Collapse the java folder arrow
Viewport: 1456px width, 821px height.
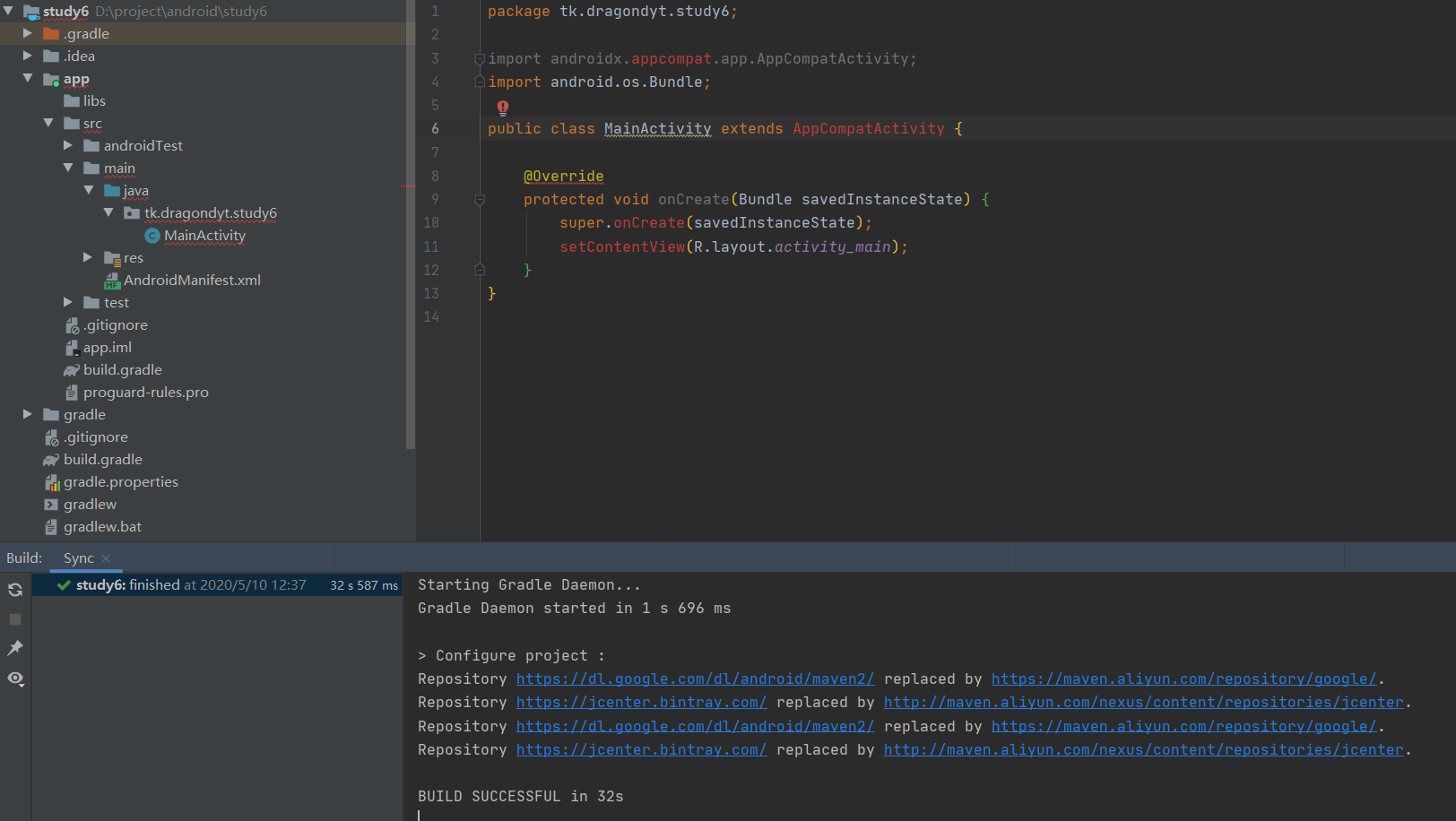pos(89,190)
